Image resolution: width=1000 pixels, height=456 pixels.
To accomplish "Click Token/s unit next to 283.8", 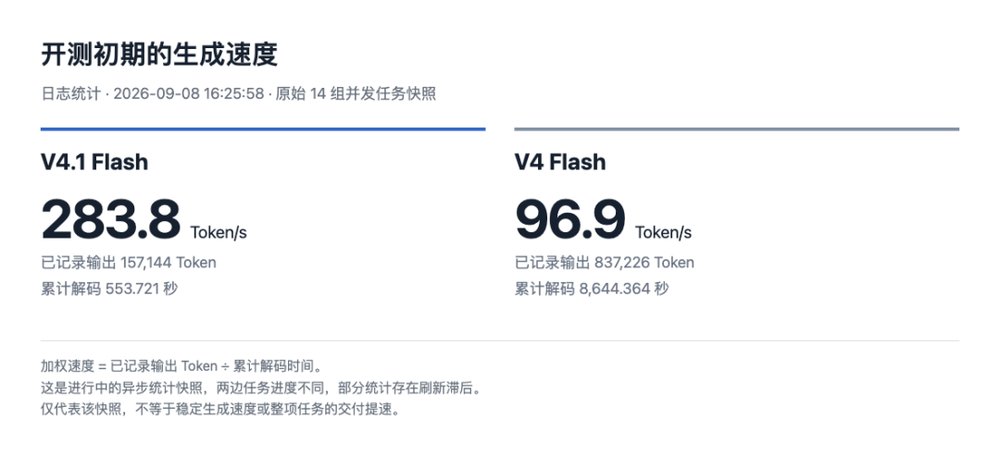I will pos(218,233).
